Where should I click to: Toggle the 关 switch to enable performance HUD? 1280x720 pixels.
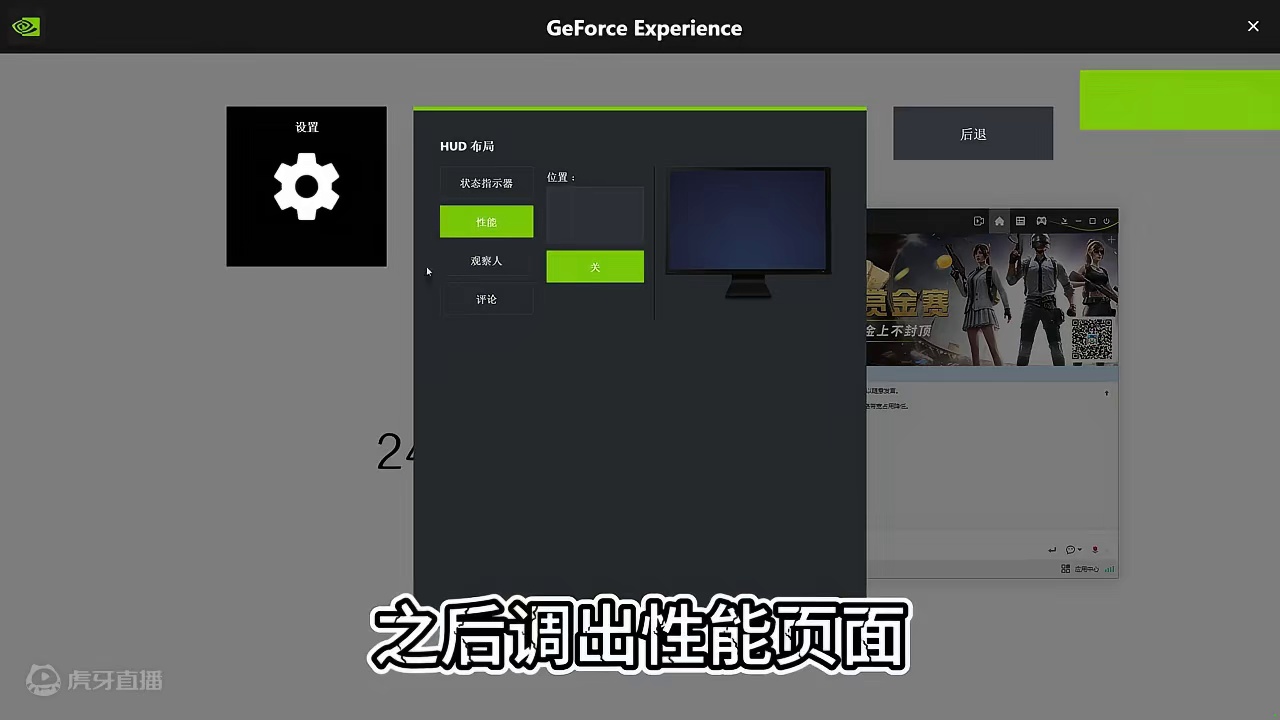pyautogui.click(x=595, y=267)
